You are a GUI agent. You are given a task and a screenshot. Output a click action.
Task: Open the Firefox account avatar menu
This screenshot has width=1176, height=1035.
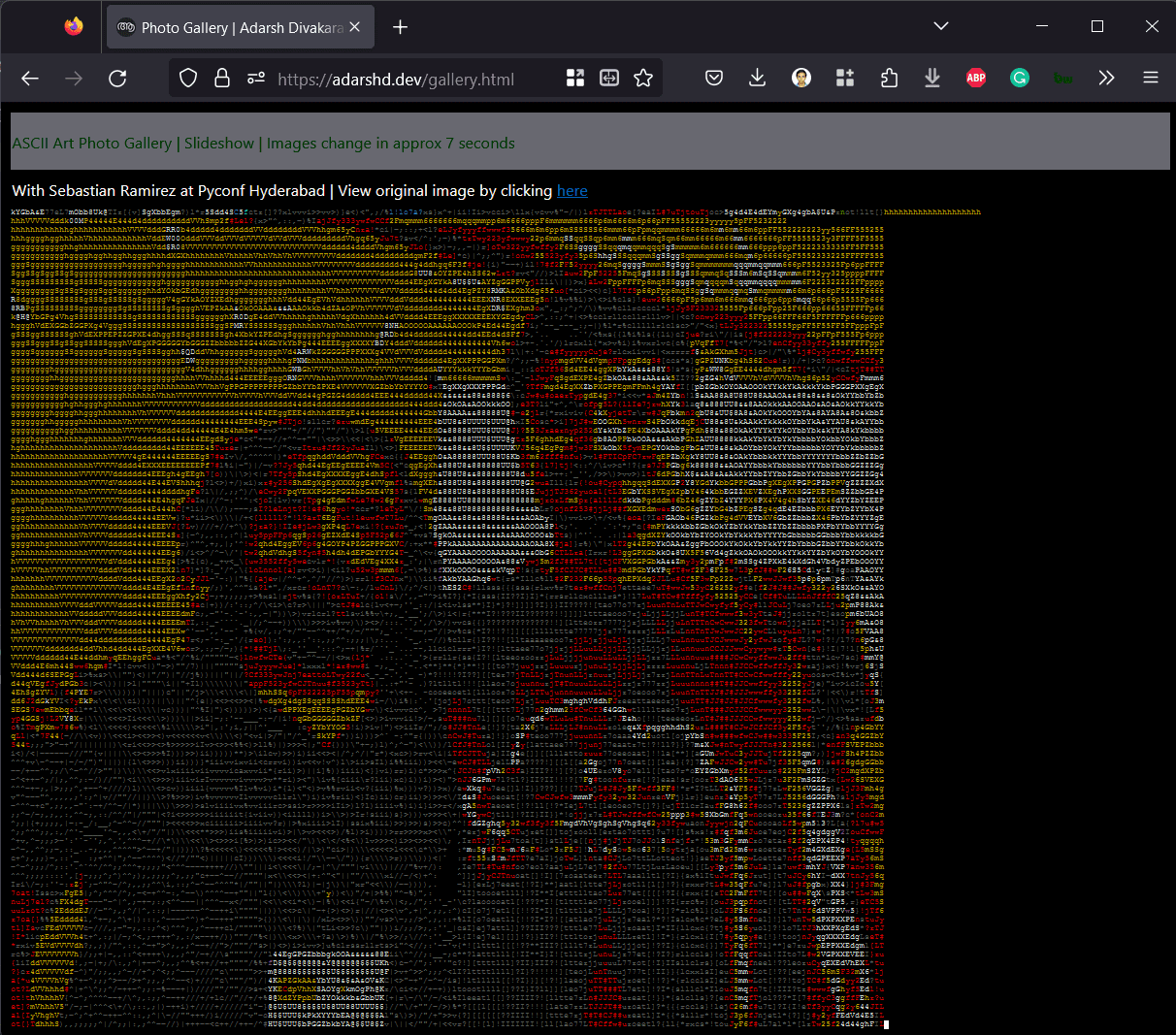(801, 79)
